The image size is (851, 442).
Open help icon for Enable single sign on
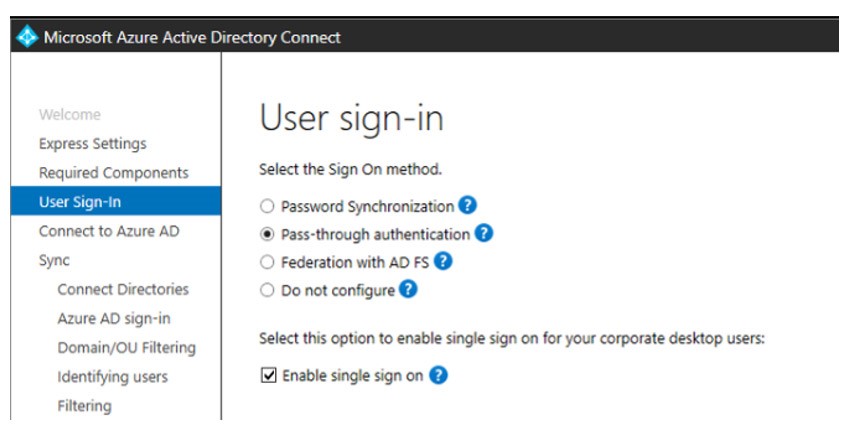(437, 376)
